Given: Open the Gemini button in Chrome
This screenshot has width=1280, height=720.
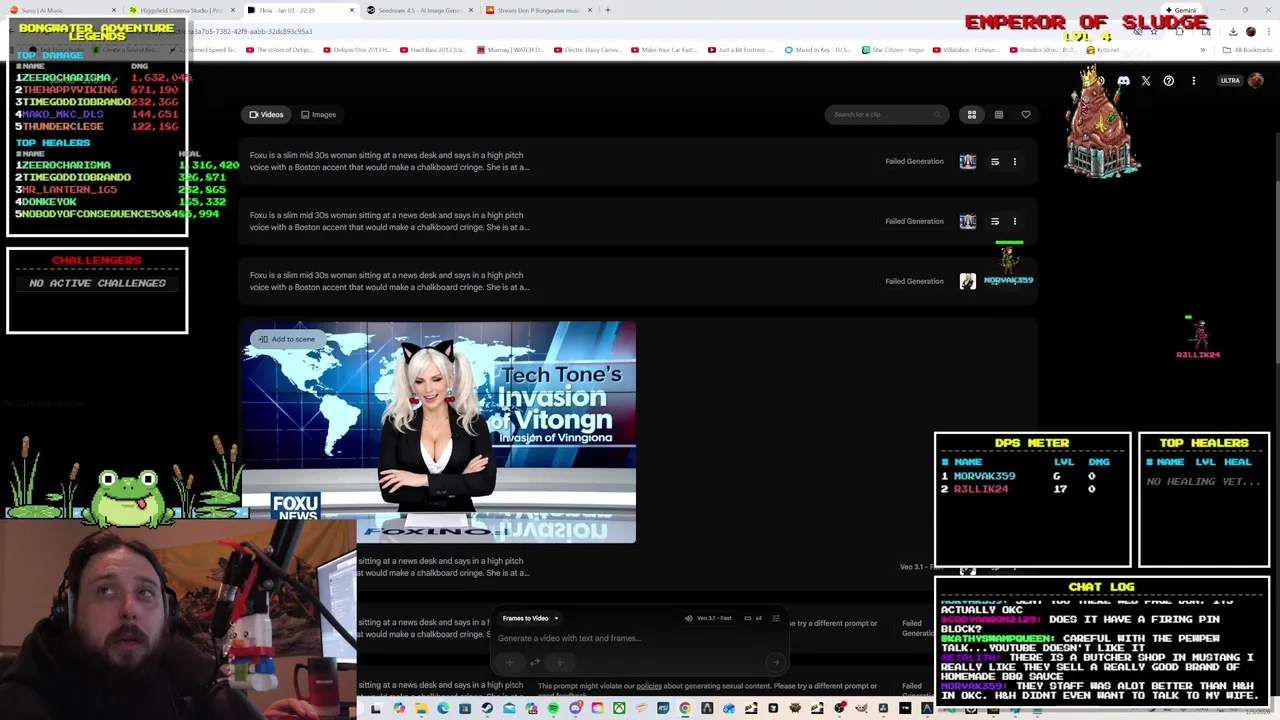Looking at the screenshot, I should 1182,10.
